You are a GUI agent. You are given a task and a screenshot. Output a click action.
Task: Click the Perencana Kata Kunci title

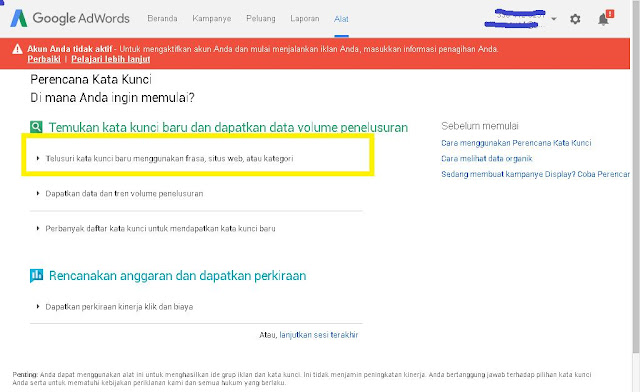click(x=91, y=79)
